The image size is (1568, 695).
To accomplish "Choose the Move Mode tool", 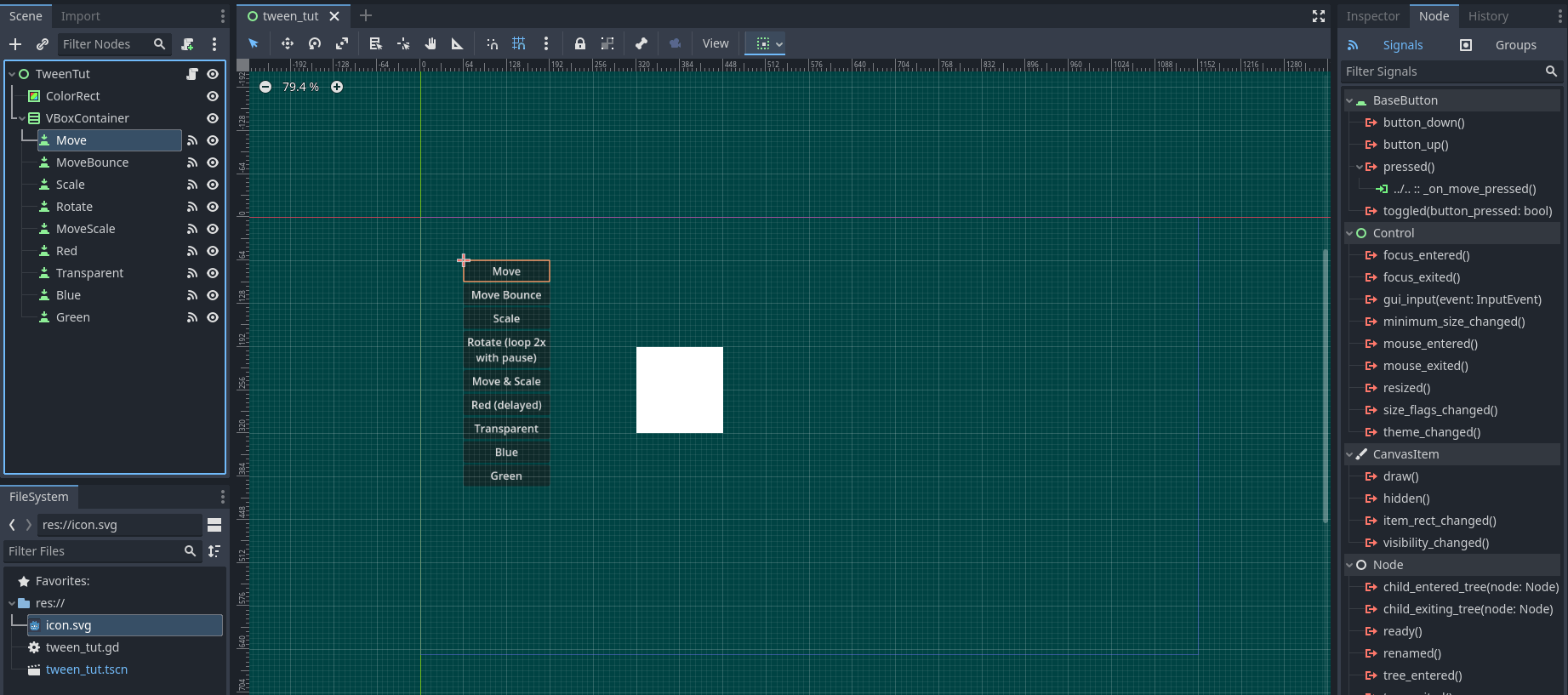I will point(288,43).
